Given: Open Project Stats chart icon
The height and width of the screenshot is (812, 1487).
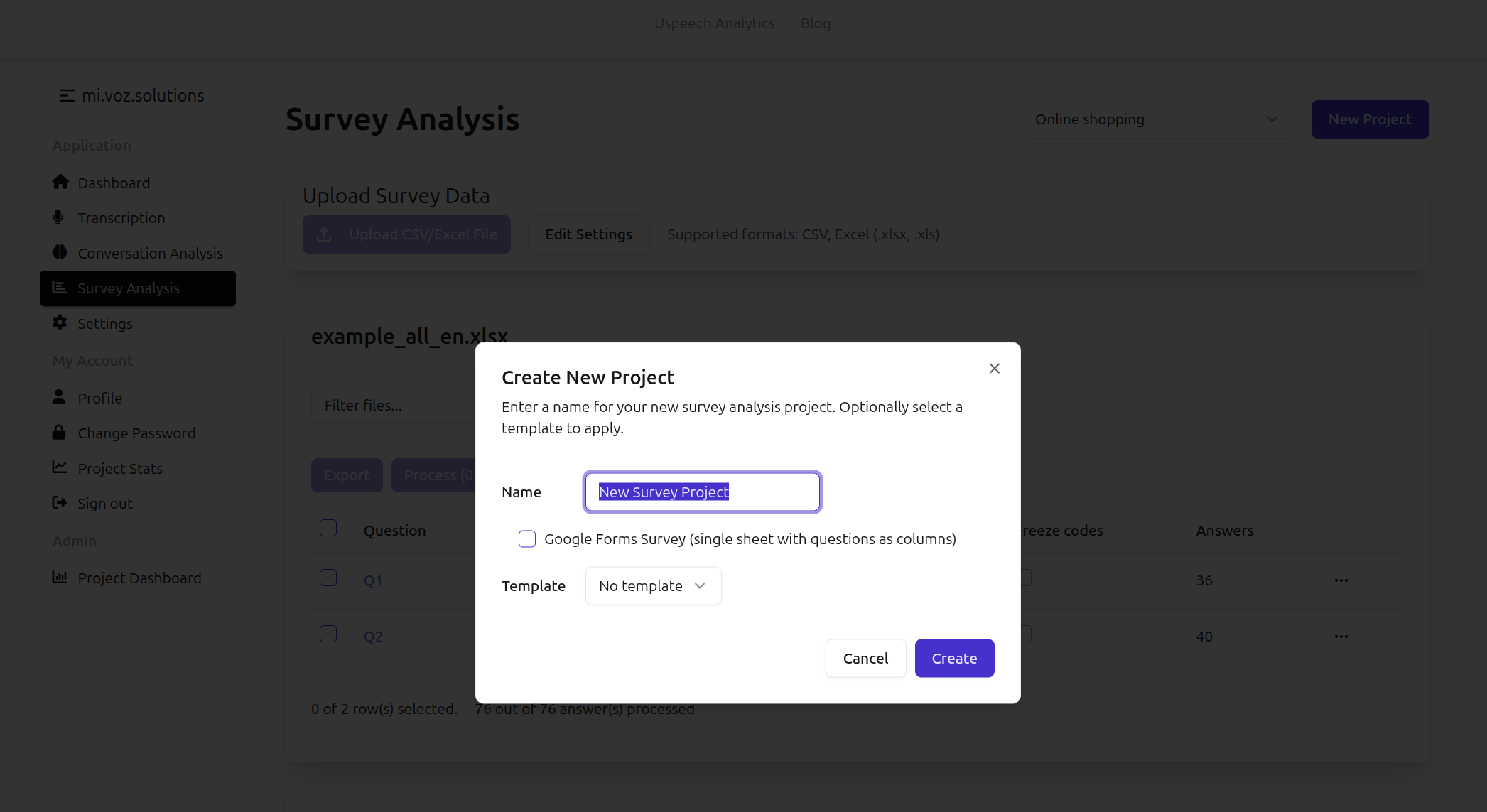Looking at the screenshot, I should [x=60, y=467].
